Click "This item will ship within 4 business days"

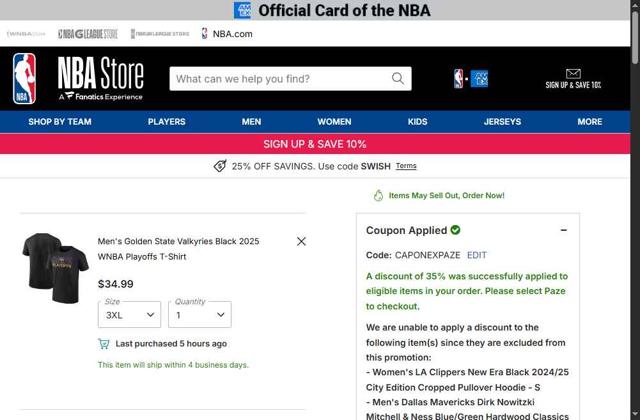pyautogui.click(x=173, y=365)
